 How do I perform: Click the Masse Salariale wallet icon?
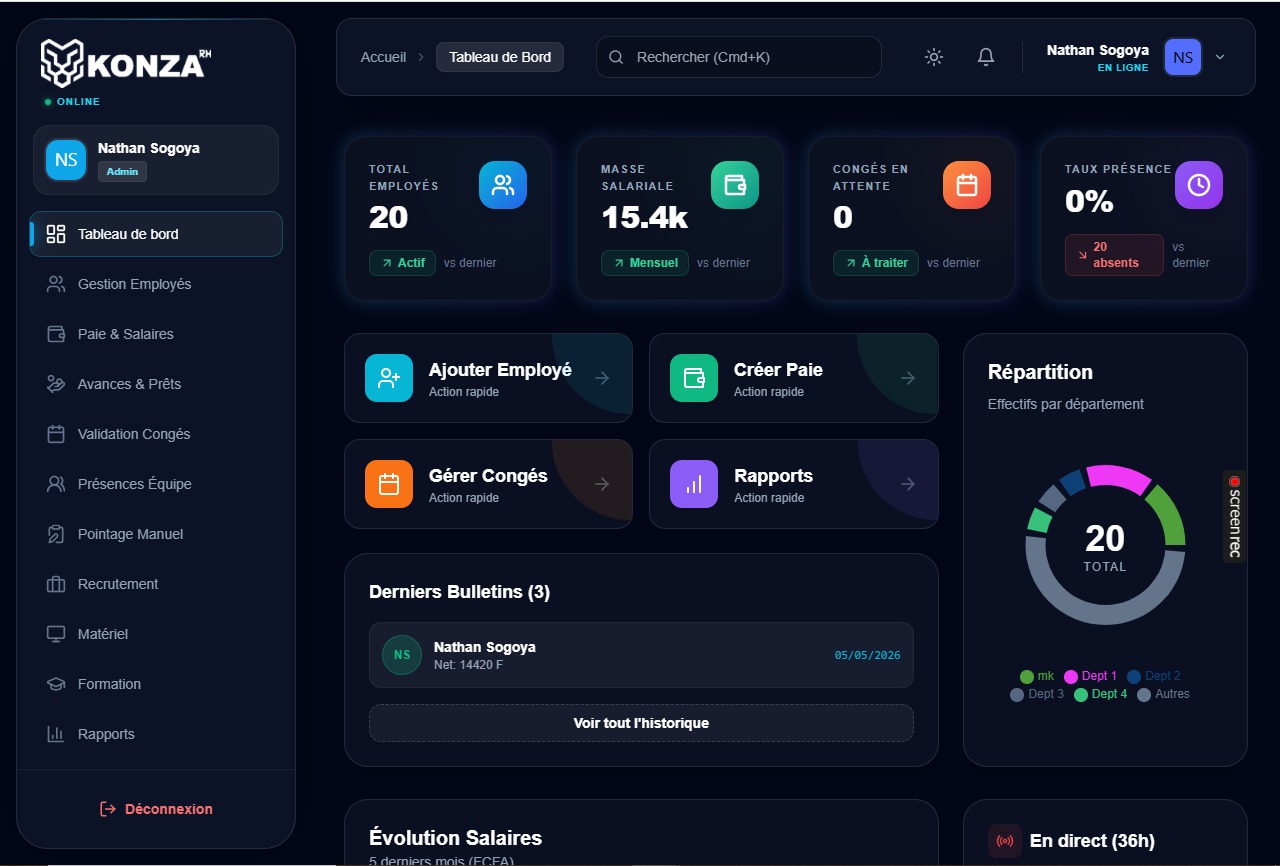click(735, 185)
